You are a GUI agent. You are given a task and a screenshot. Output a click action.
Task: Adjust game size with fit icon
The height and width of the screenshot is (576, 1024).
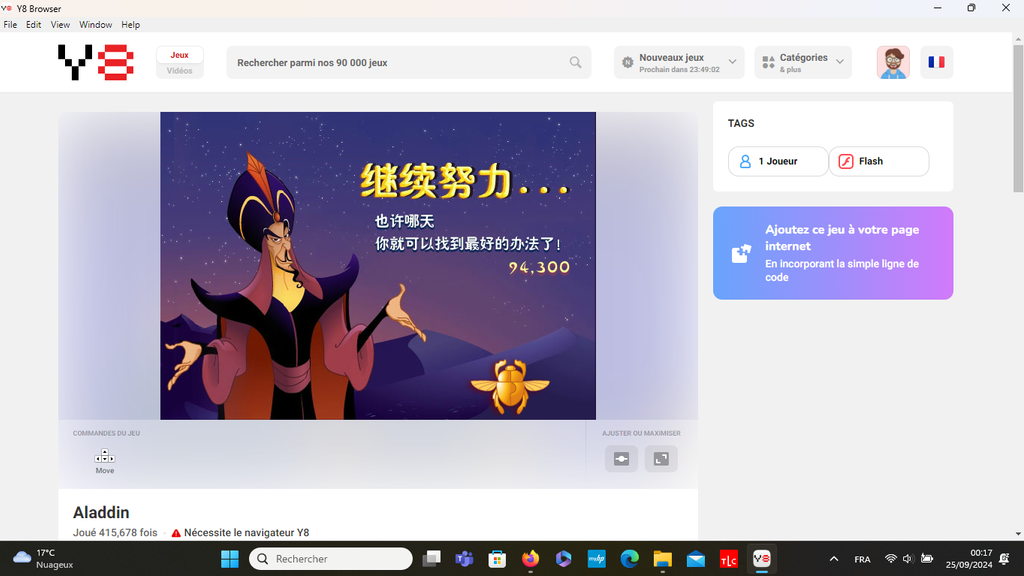pyautogui.click(x=621, y=459)
